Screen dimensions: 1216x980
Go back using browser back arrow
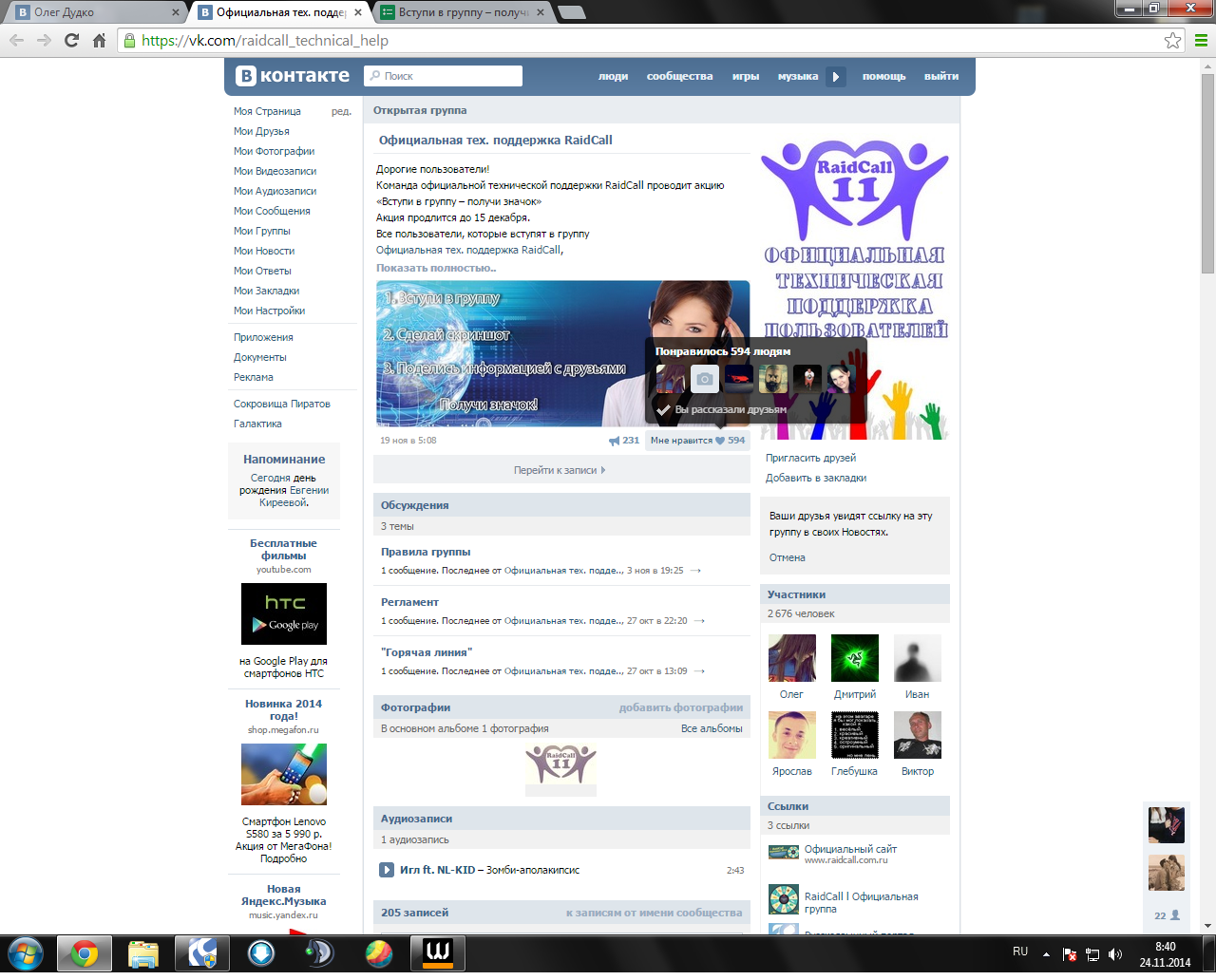tap(16, 40)
